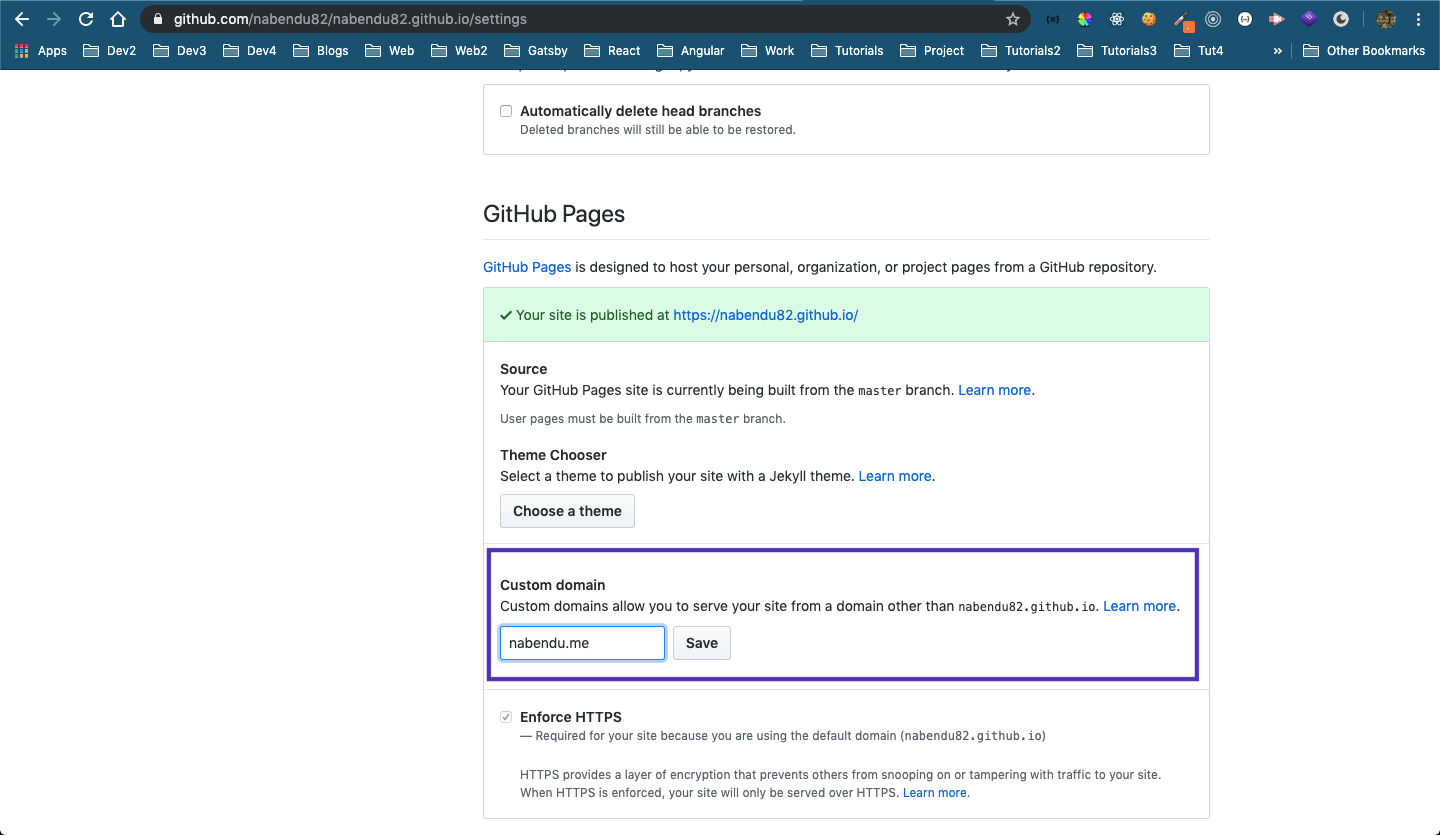Open the Dev4 bookmark folder
Viewport: 1440px width, 835px height.
click(x=250, y=50)
